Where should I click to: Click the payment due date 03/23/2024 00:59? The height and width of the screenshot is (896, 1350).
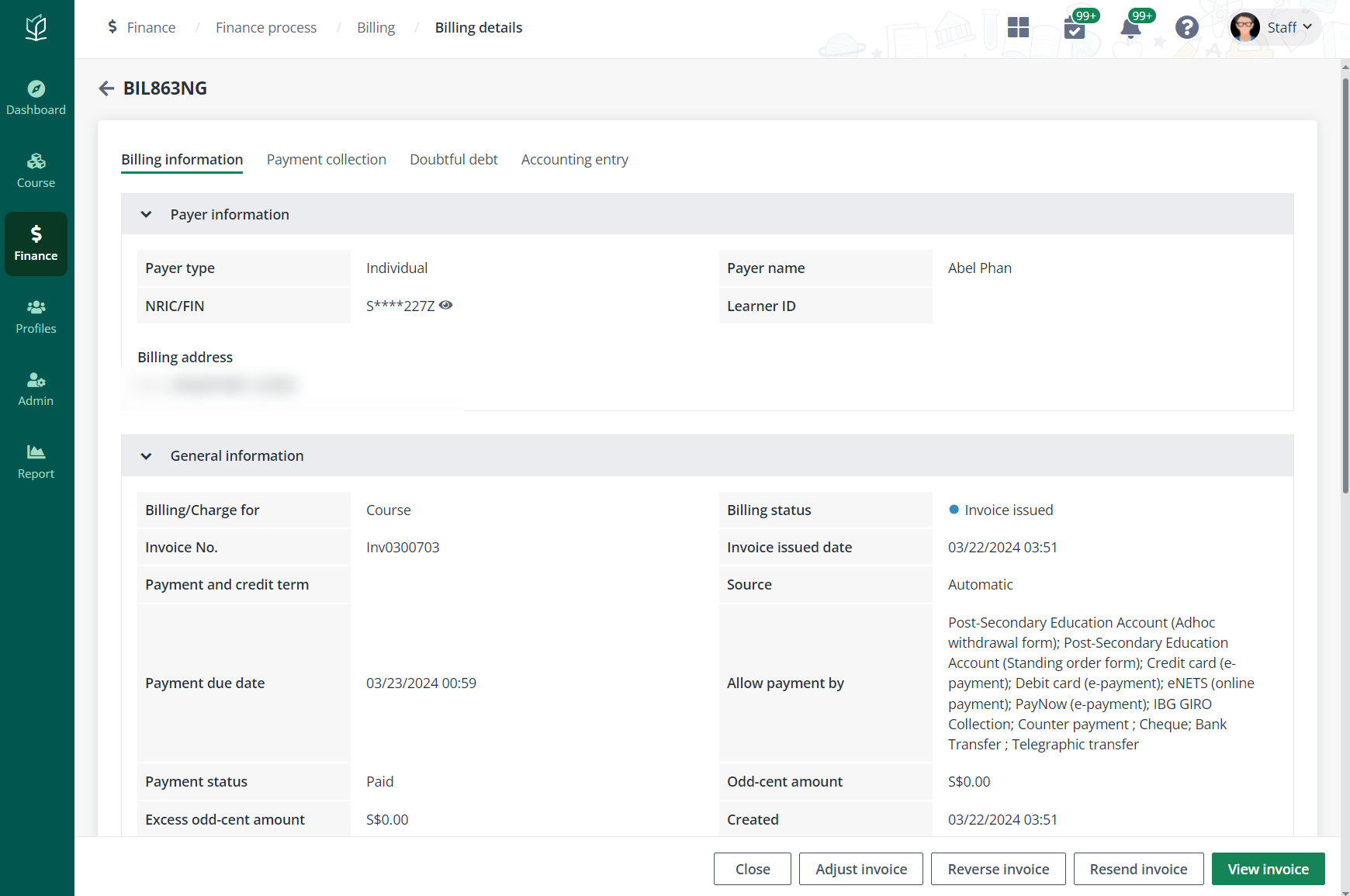click(x=421, y=683)
